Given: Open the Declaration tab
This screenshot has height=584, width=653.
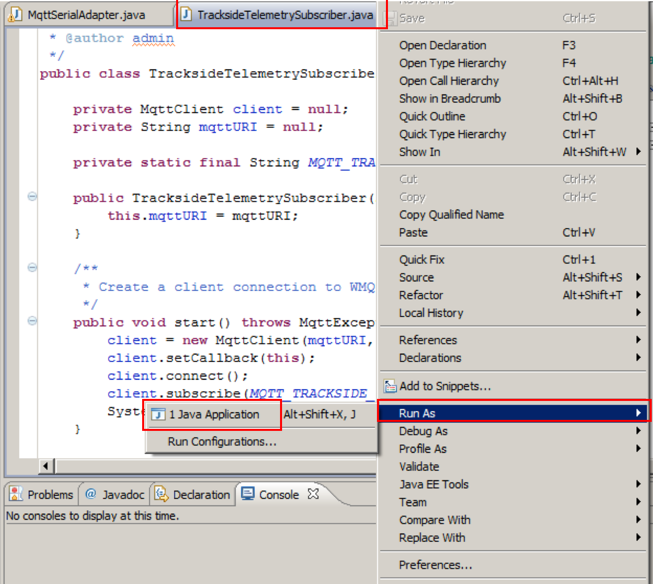Looking at the screenshot, I should point(192,494).
